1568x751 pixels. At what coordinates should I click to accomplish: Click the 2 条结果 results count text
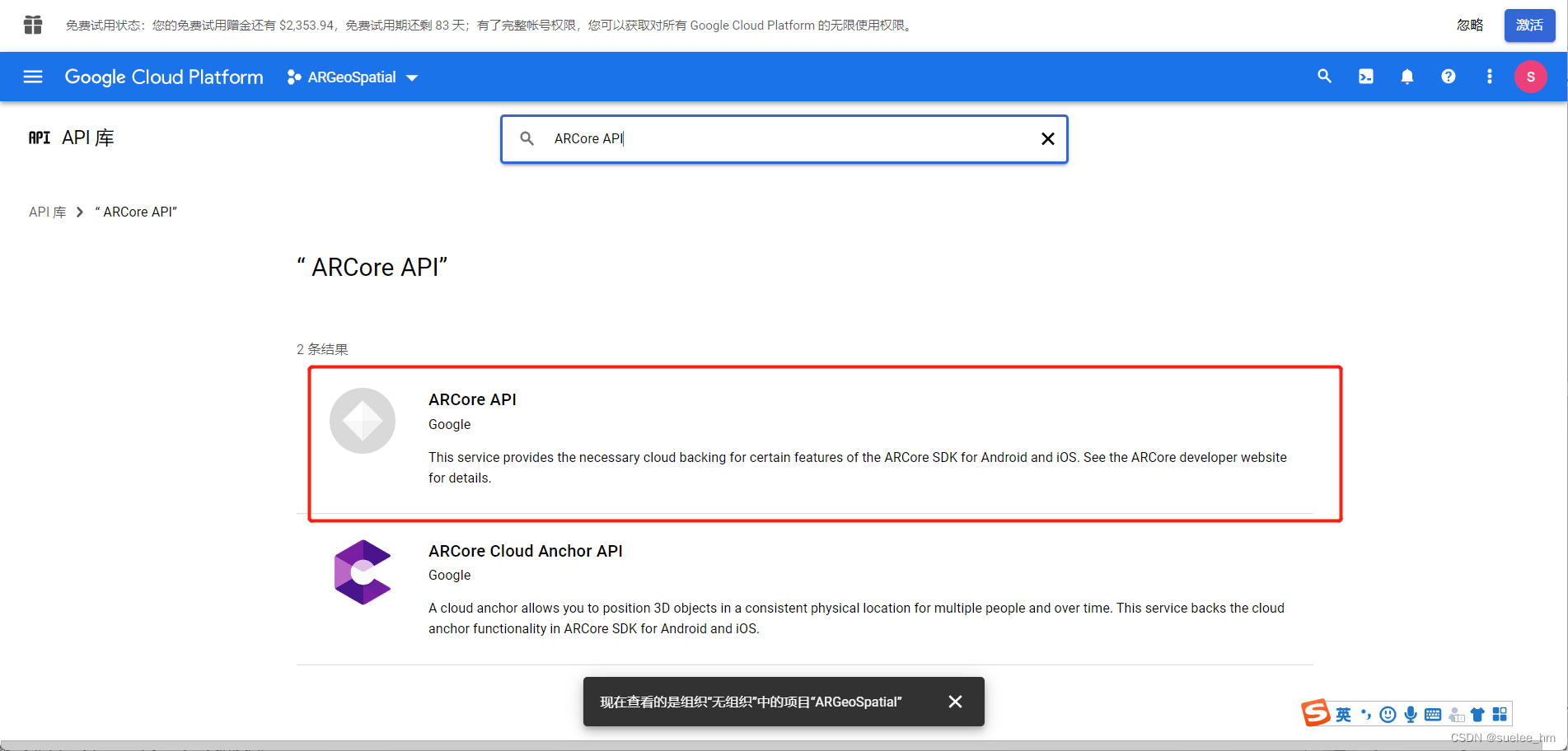[322, 349]
